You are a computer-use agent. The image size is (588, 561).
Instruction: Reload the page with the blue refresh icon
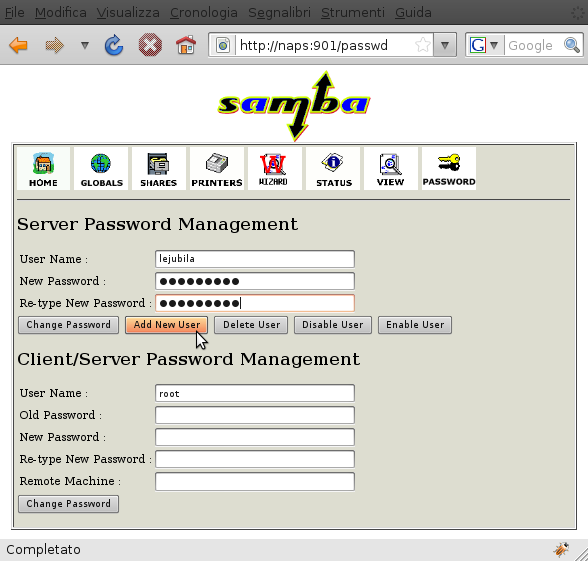tap(114, 46)
